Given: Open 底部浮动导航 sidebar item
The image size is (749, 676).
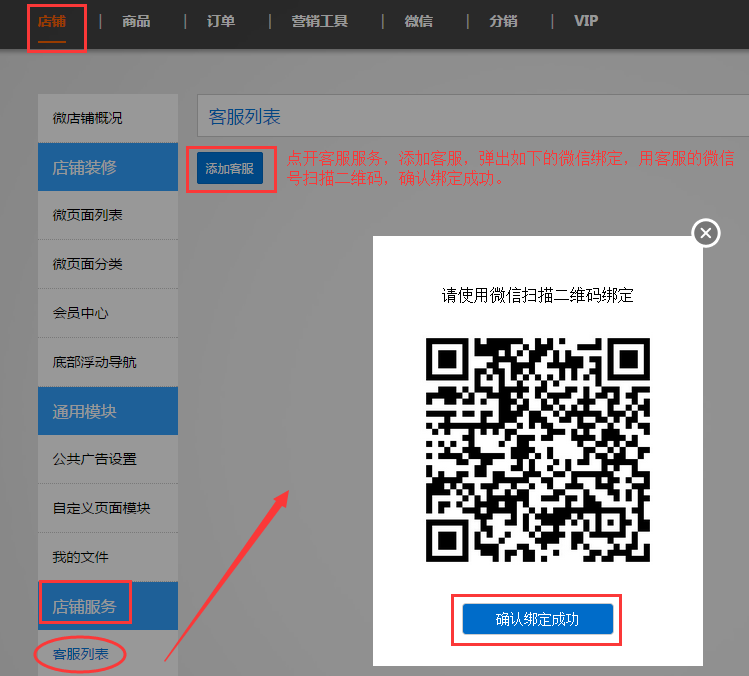Looking at the screenshot, I should (108, 362).
